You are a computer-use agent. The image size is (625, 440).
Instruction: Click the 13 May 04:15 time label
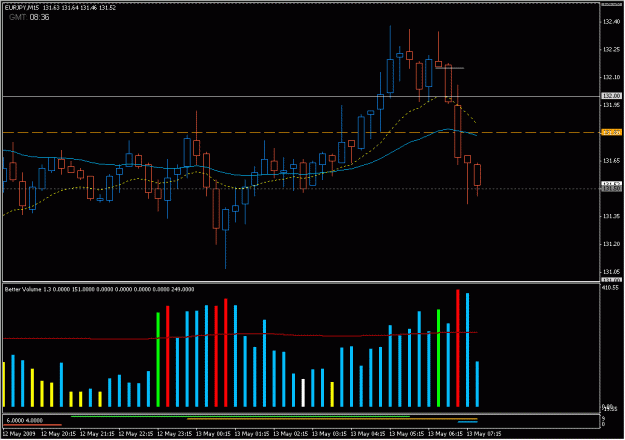[x=368, y=434]
